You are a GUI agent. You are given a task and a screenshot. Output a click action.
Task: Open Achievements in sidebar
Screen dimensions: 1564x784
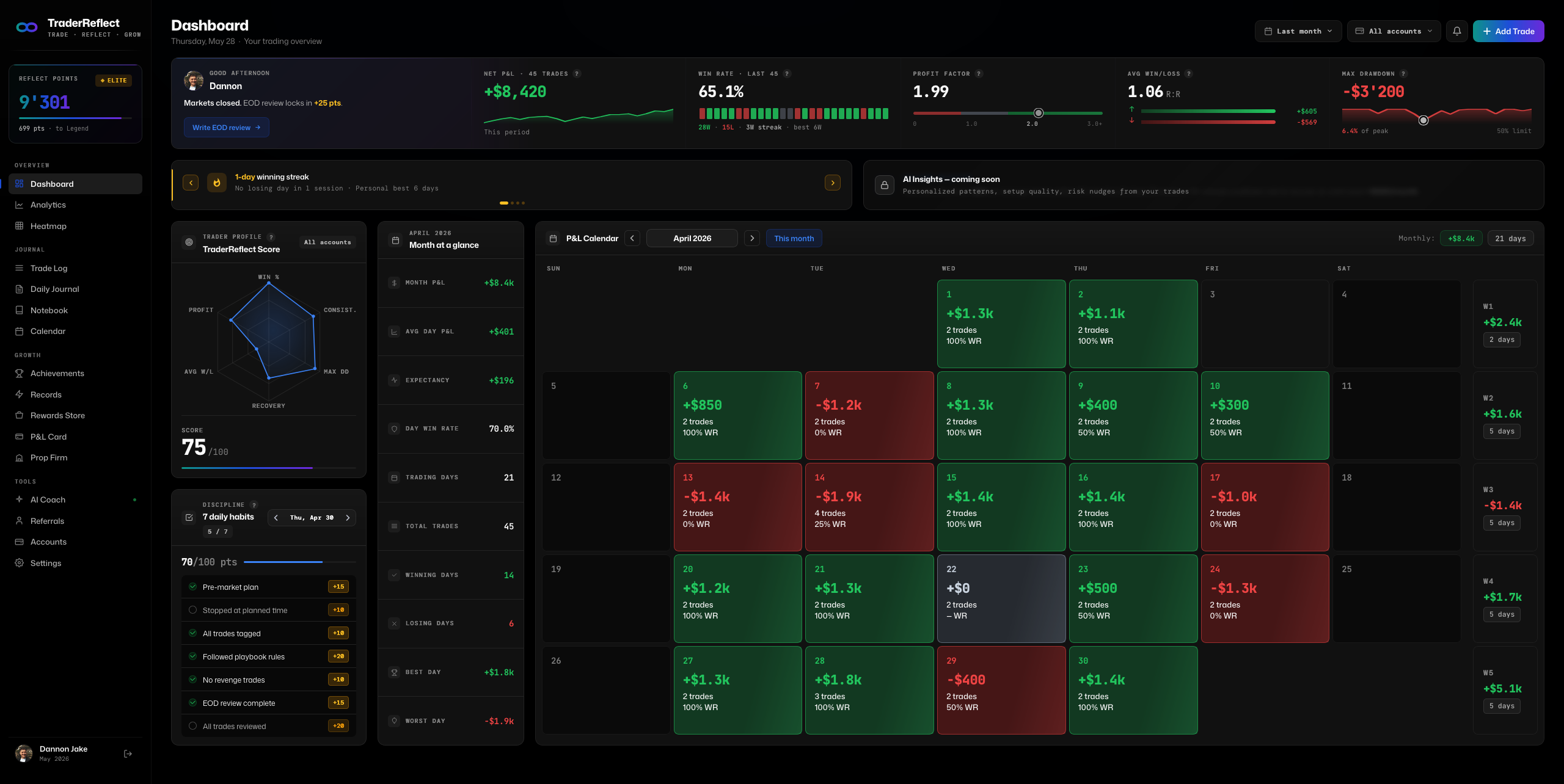(x=75, y=373)
